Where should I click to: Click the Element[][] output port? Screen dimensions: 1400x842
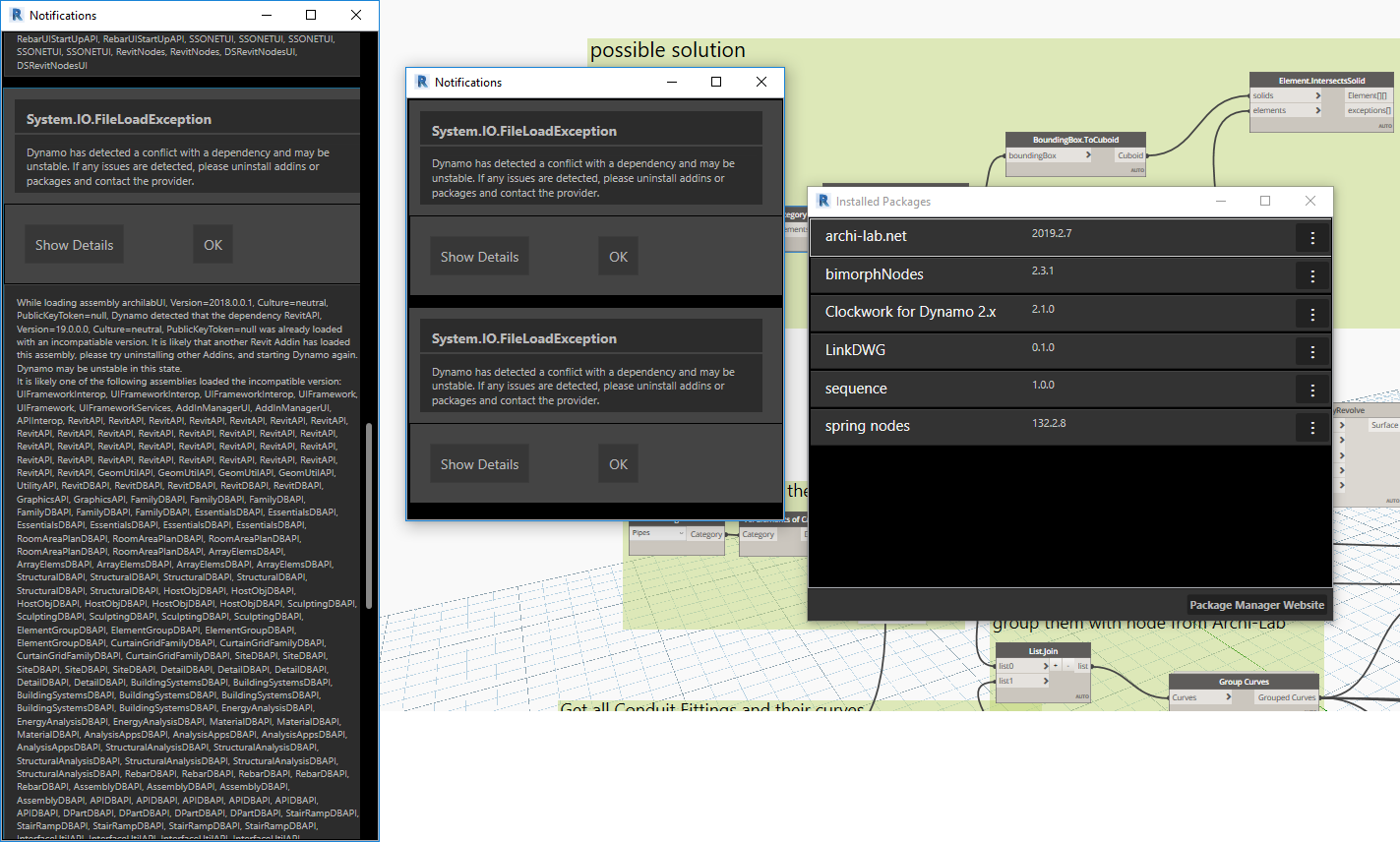[1369, 95]
